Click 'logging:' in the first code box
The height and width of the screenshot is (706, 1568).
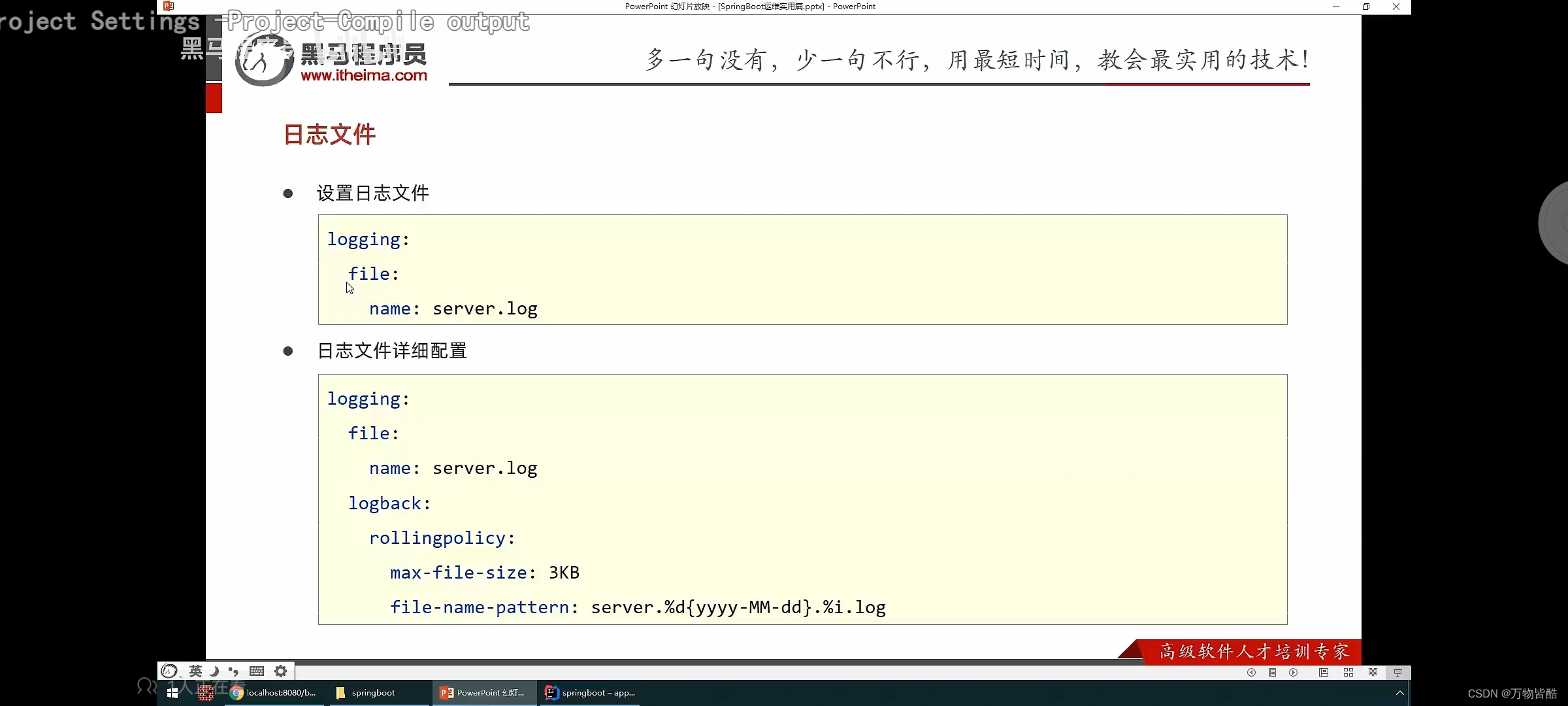click(x=368, y=240)
